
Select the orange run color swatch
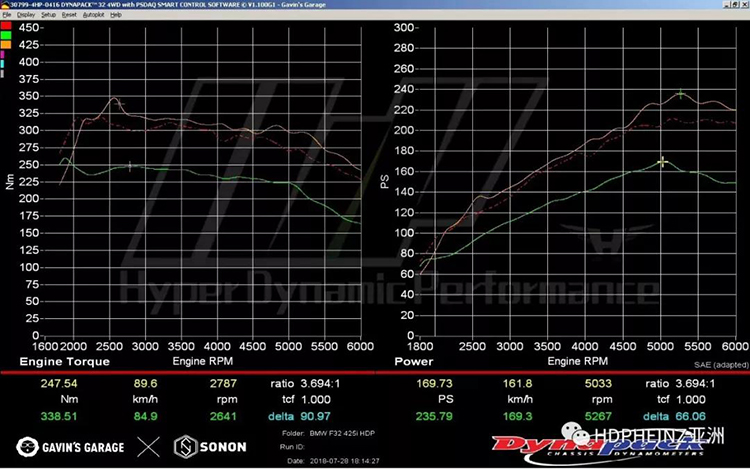click(x=5, y=46)
